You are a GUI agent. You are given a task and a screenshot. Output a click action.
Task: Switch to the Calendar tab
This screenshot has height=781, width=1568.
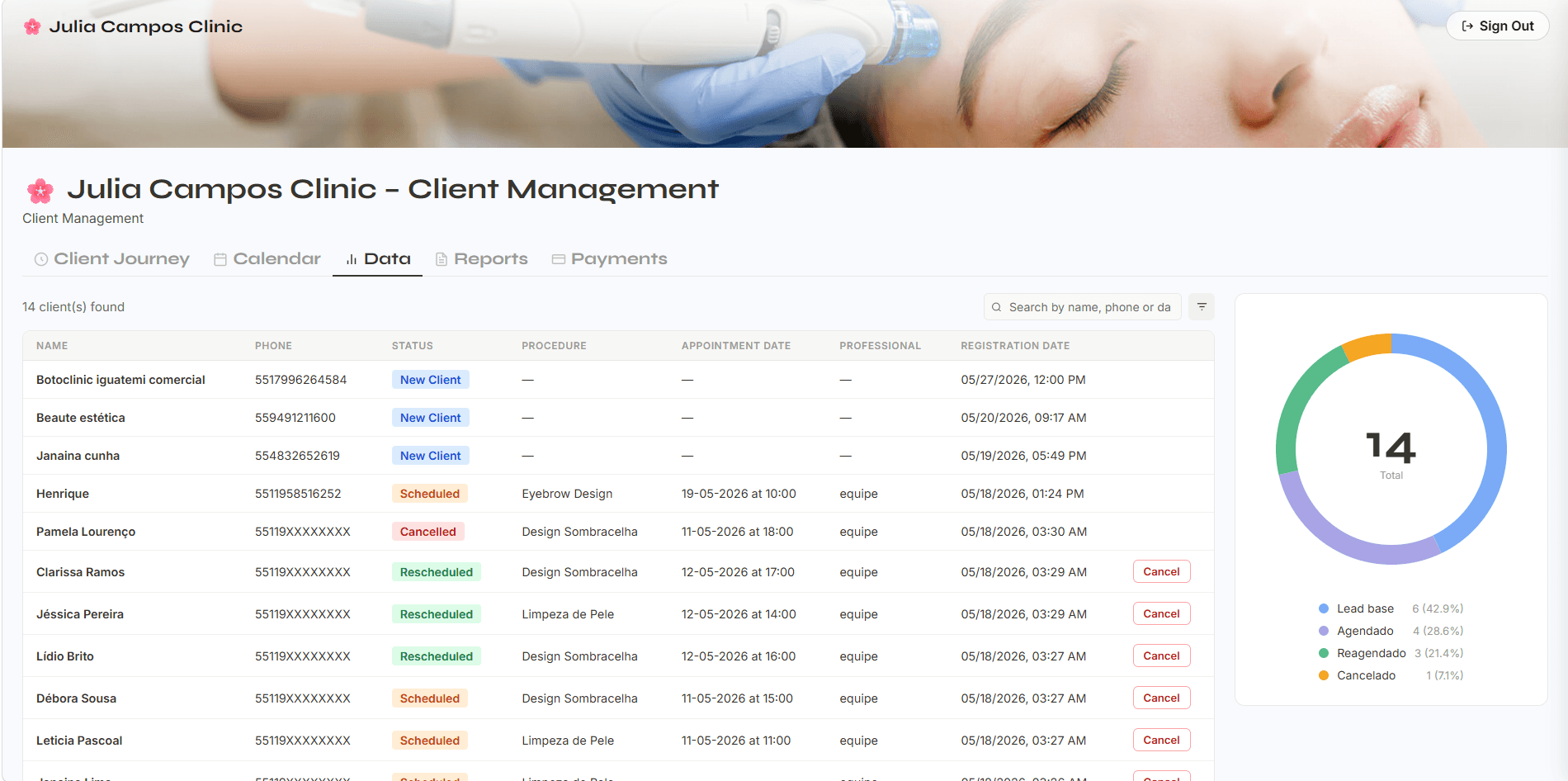click(267, 259)
